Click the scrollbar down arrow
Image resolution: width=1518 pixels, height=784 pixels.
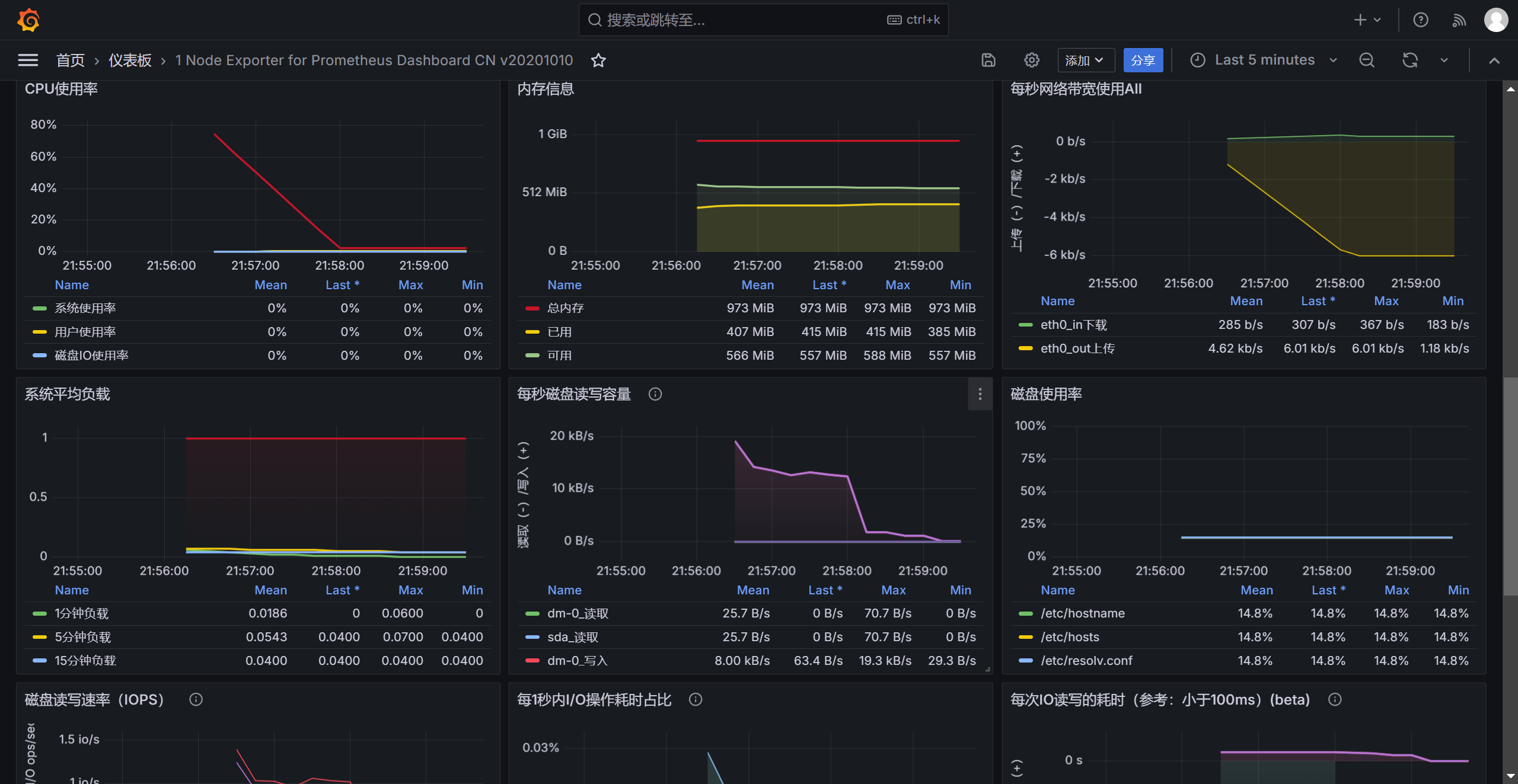tap(1510, 775)
